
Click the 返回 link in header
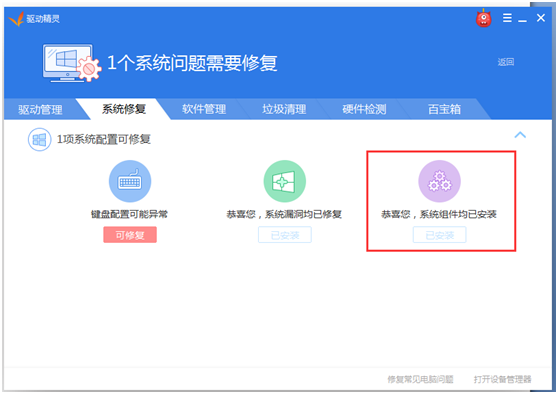point(506,62)
